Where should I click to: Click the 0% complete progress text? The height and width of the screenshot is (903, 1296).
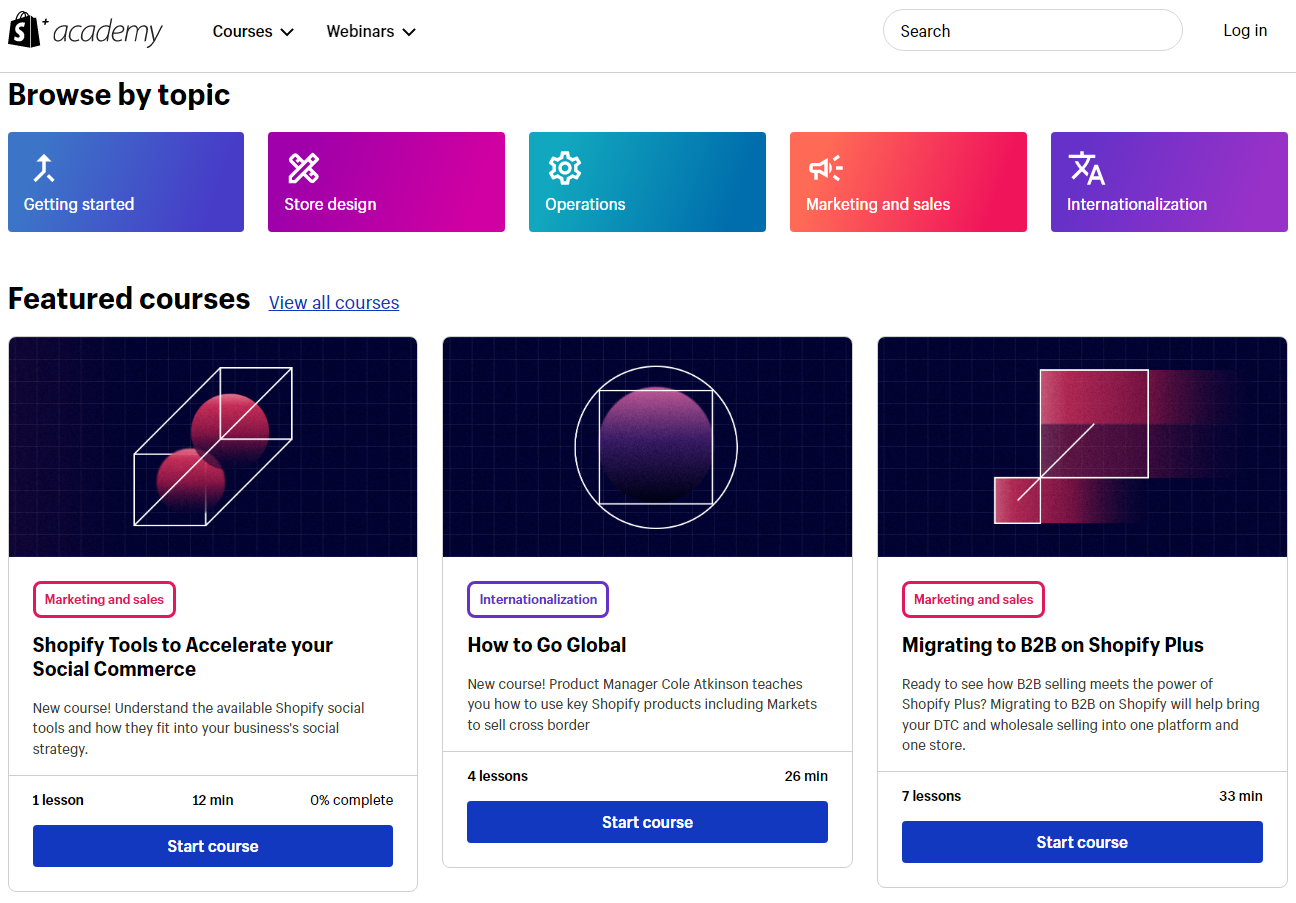(351, 800)
